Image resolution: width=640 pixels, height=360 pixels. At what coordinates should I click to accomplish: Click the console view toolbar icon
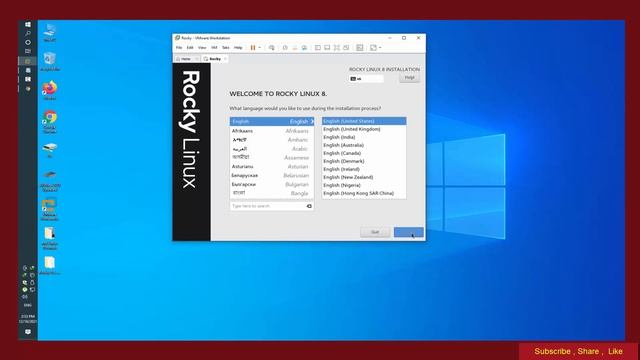pyautogui.click(x=360, y=48)
